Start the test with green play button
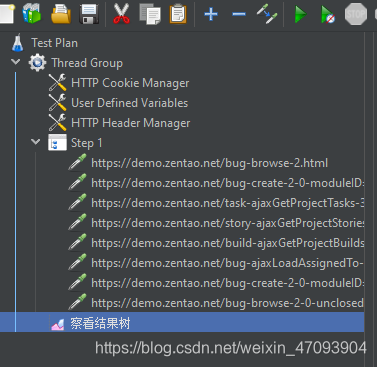This screenshot has width=377, height=367. 300,14
